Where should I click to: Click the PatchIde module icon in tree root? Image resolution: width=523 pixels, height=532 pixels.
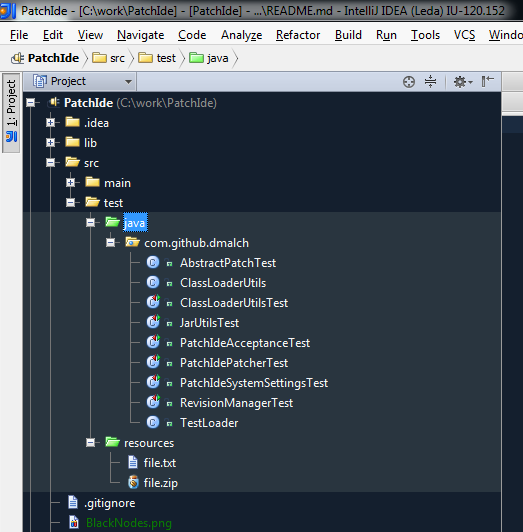(x=54, y=102)
